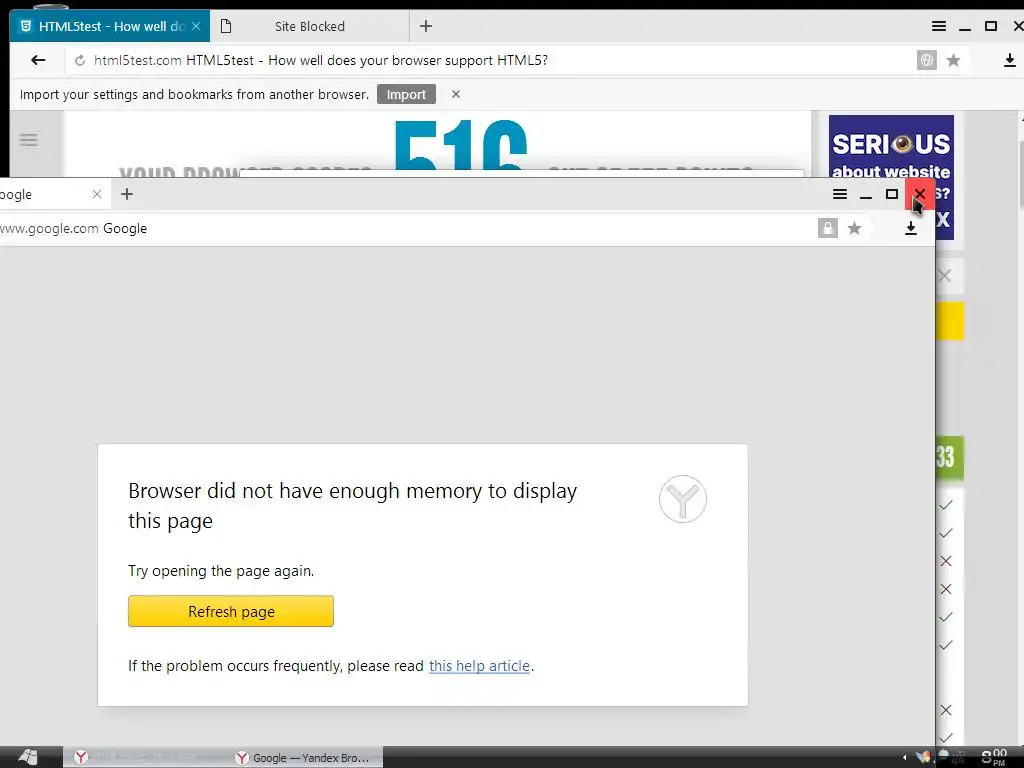Show the lock security info for google.com
The height and width of the screenshot is (768, 1024).
click(x=827, y=228)
